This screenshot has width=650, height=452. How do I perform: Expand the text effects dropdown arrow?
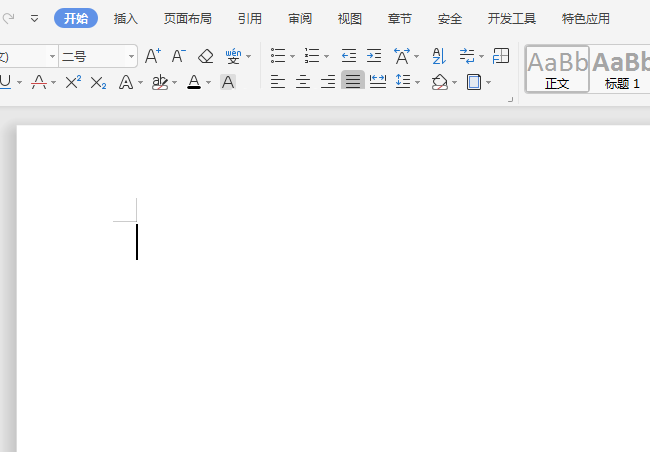141,83
